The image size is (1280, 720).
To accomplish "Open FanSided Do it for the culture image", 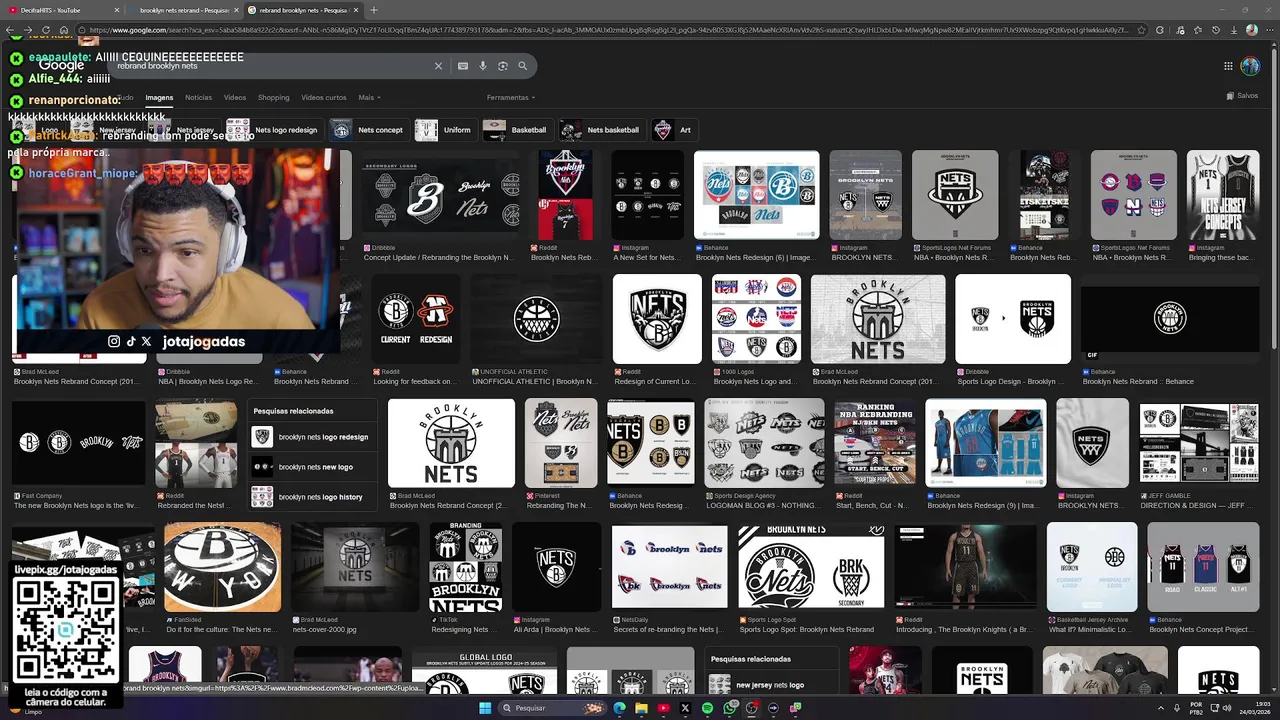I will point(222,567).
